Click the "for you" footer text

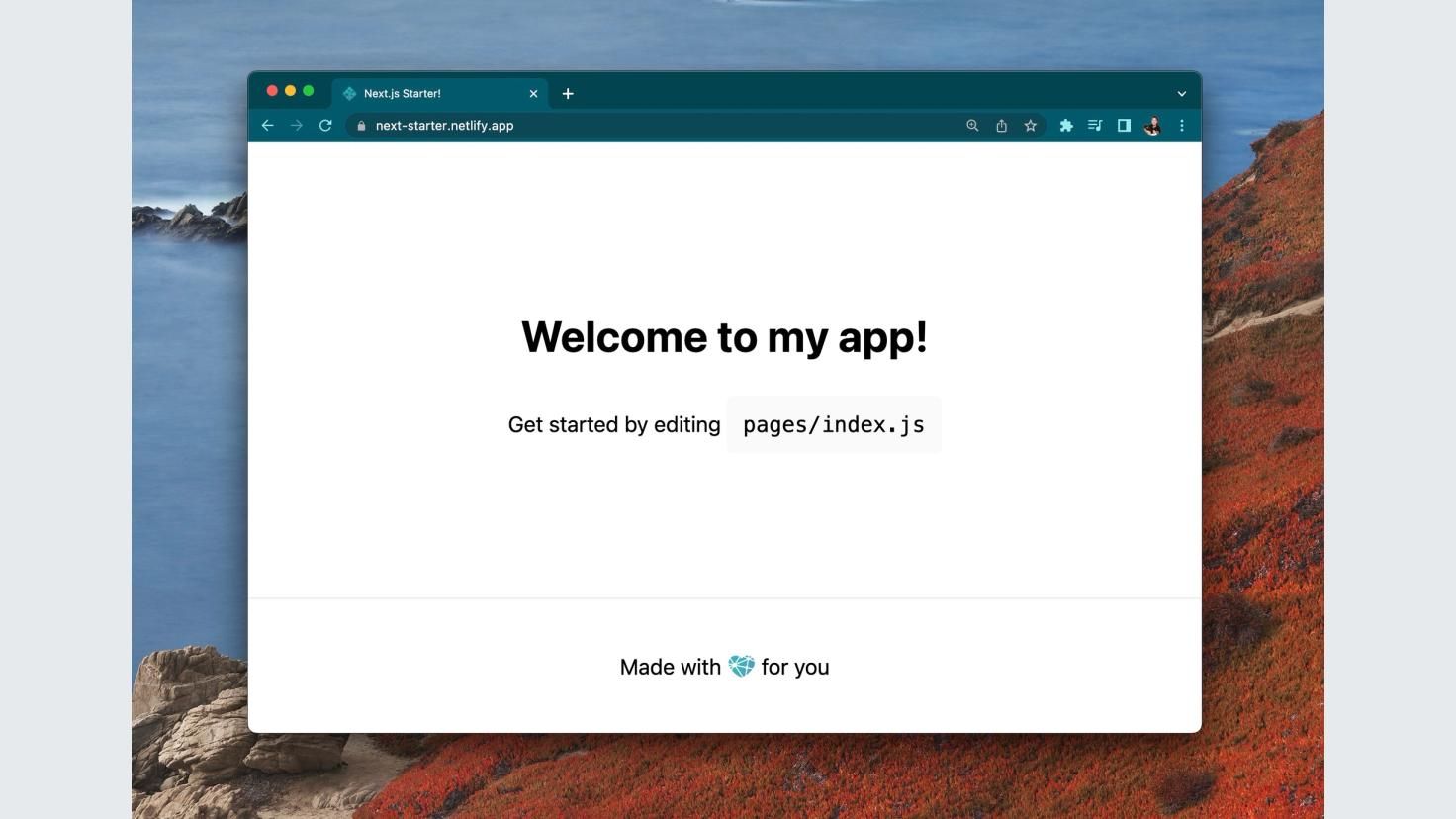(x=795, y=668)
